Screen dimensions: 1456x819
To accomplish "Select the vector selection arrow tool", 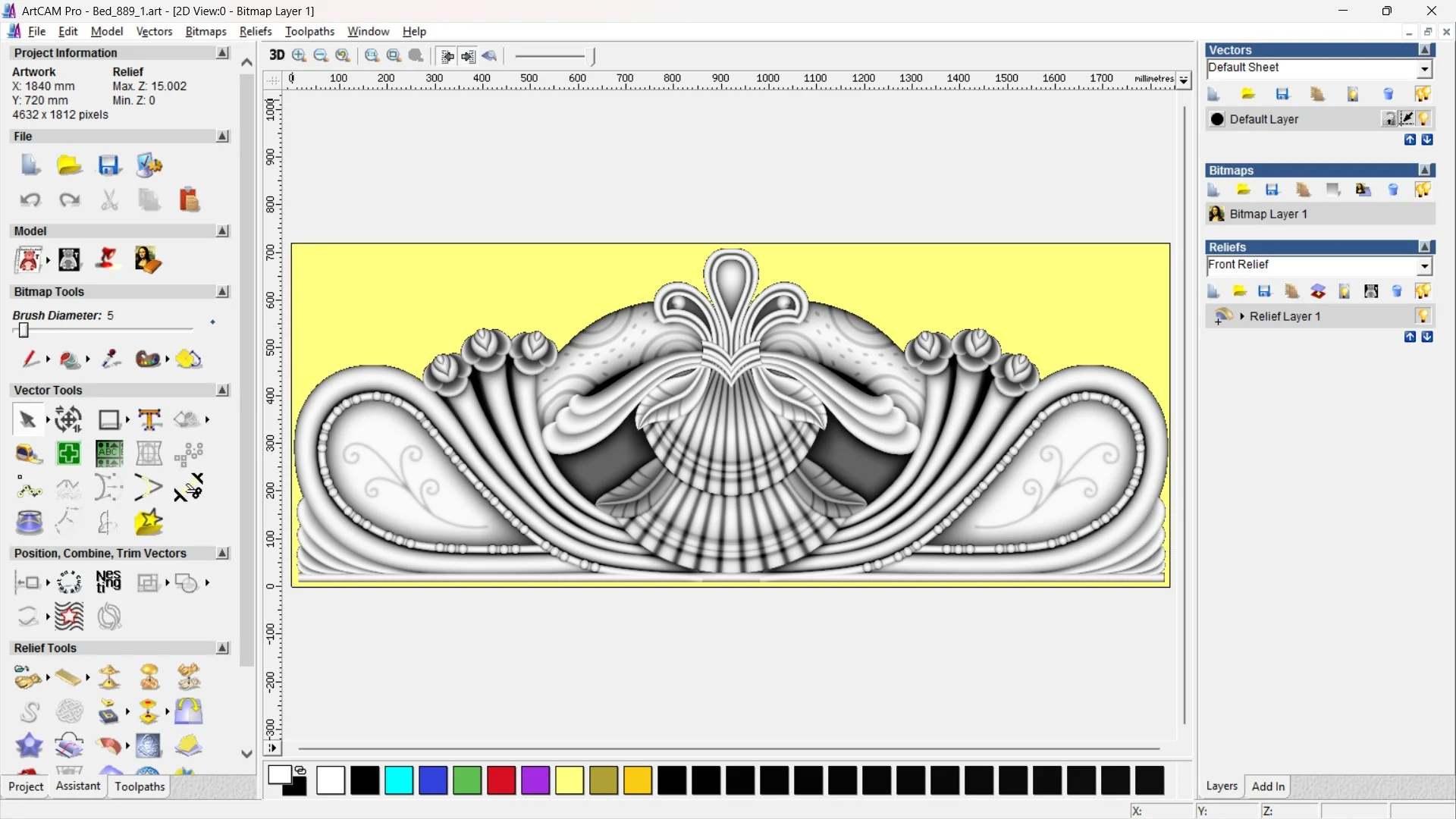I will [27, 419].
